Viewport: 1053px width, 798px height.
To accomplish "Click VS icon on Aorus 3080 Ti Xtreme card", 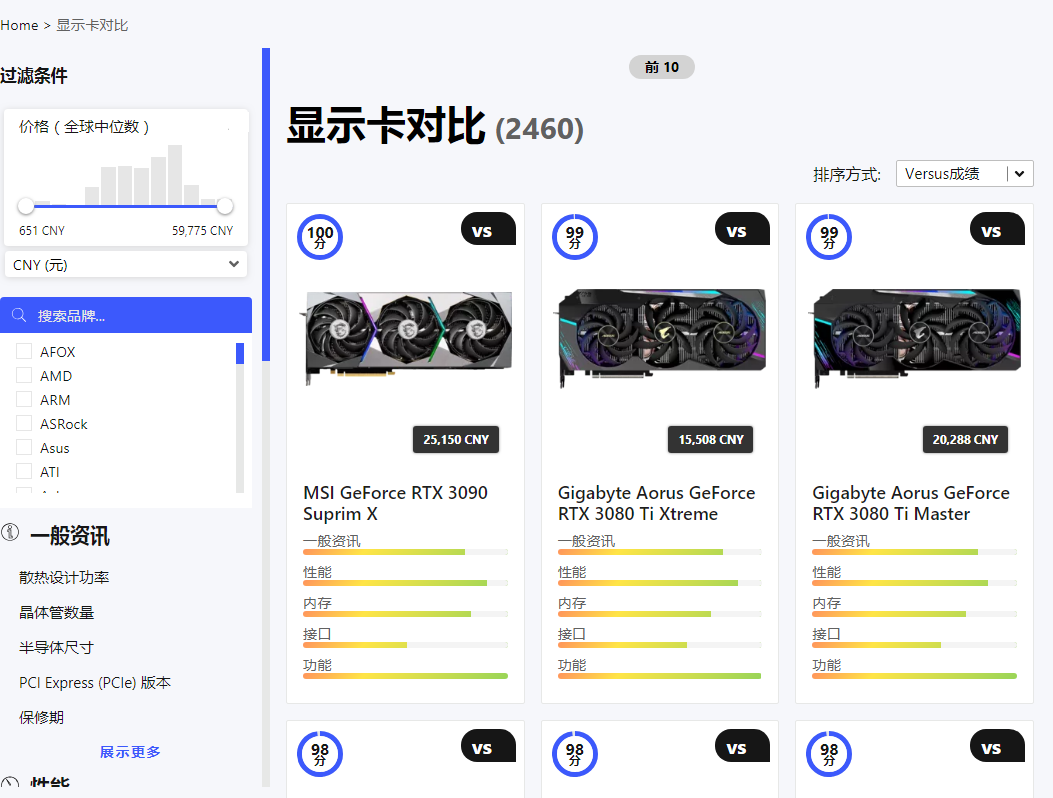I will (743, 229).
